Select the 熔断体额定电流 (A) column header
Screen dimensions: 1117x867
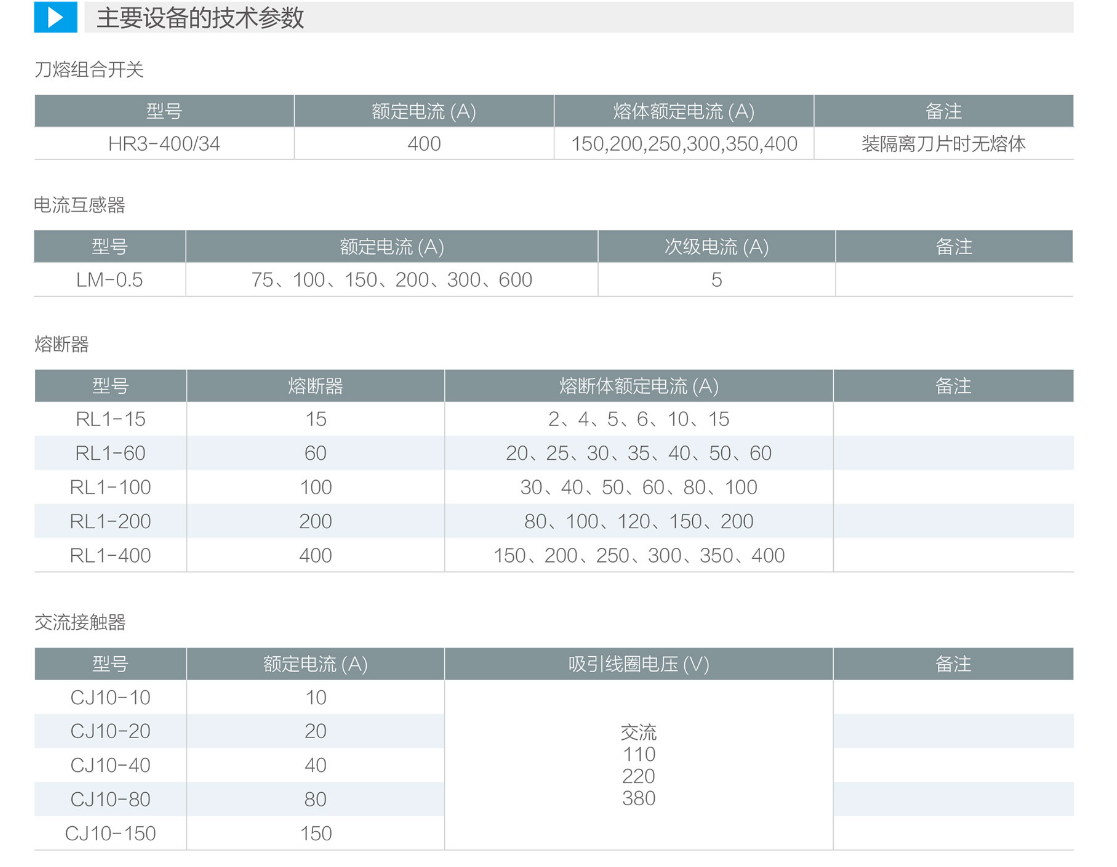tap(638, 386)
